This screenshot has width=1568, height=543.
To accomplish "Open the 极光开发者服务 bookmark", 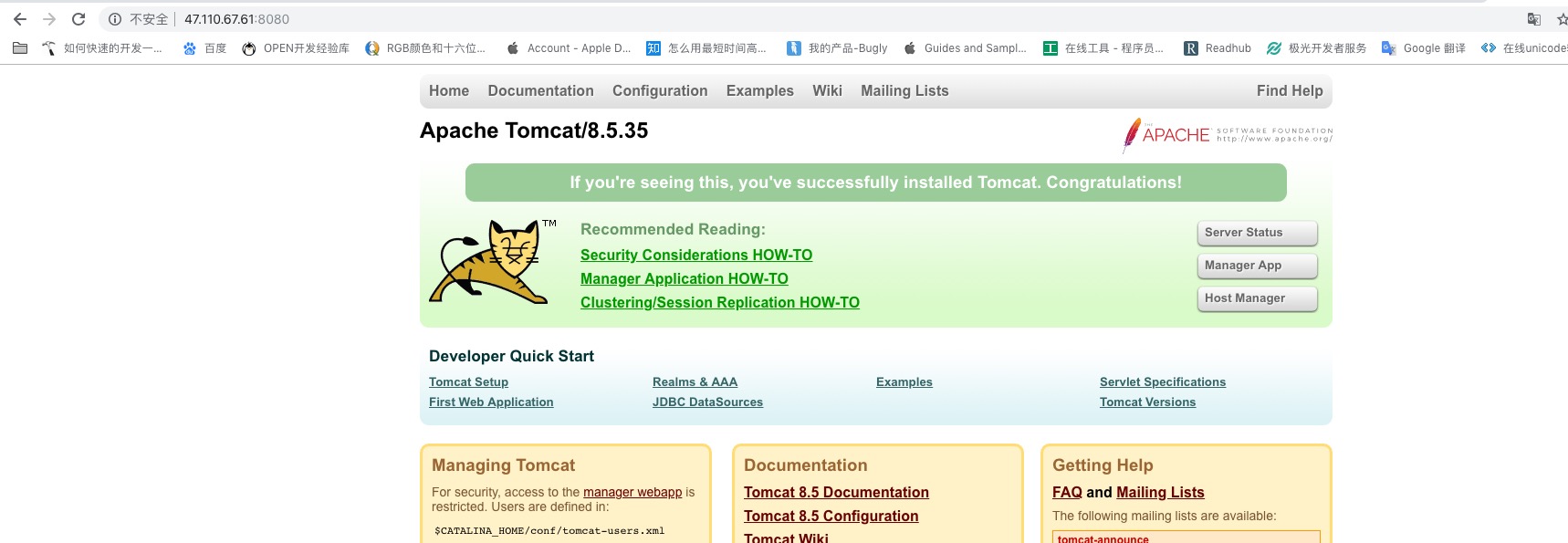I will [x=1316, y=48].
